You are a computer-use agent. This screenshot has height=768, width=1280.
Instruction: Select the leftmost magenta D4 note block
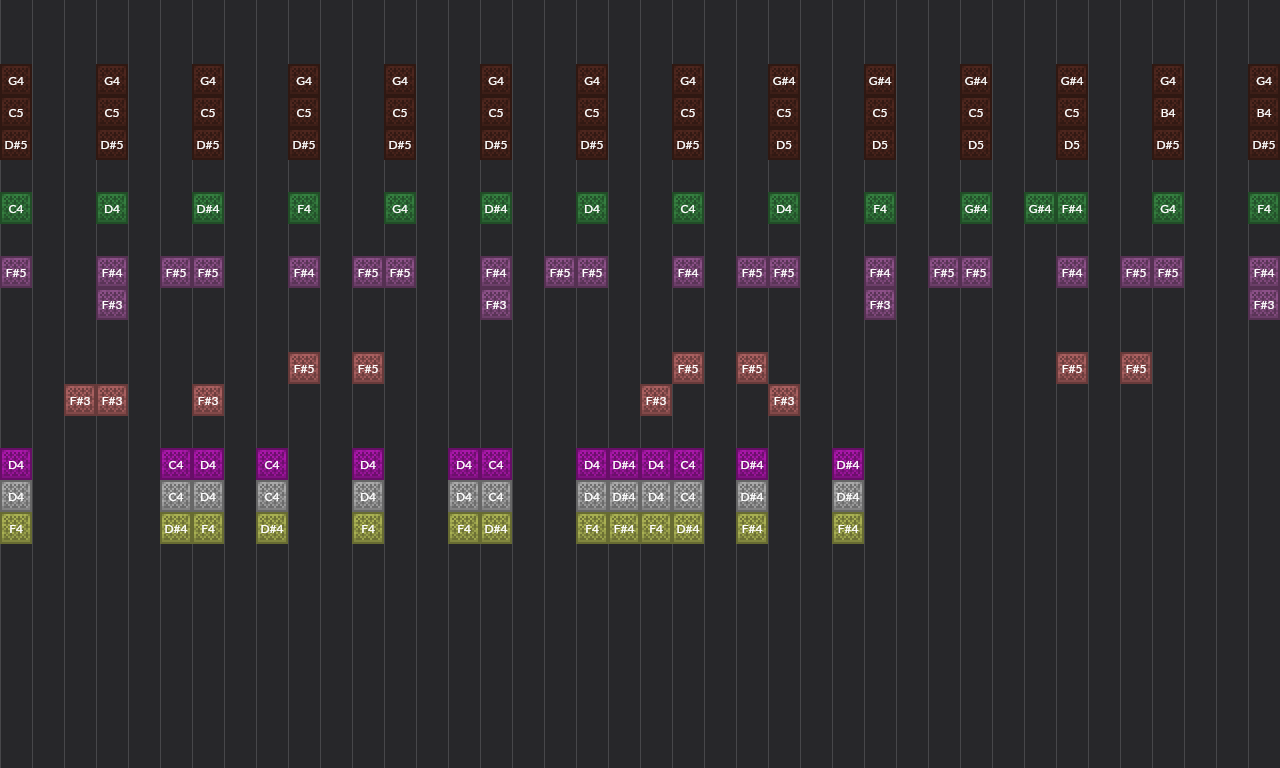pyautogui.click(x=16, y=465)
